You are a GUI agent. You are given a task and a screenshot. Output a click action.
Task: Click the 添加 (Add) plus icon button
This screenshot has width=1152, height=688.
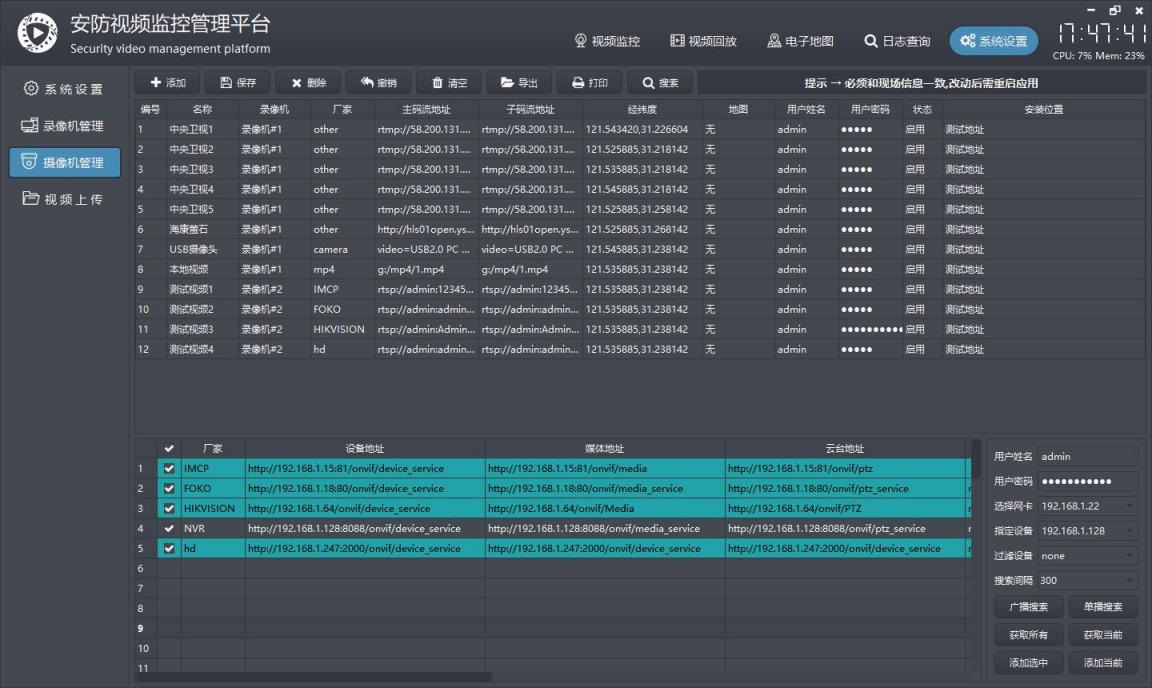(167, 83)
